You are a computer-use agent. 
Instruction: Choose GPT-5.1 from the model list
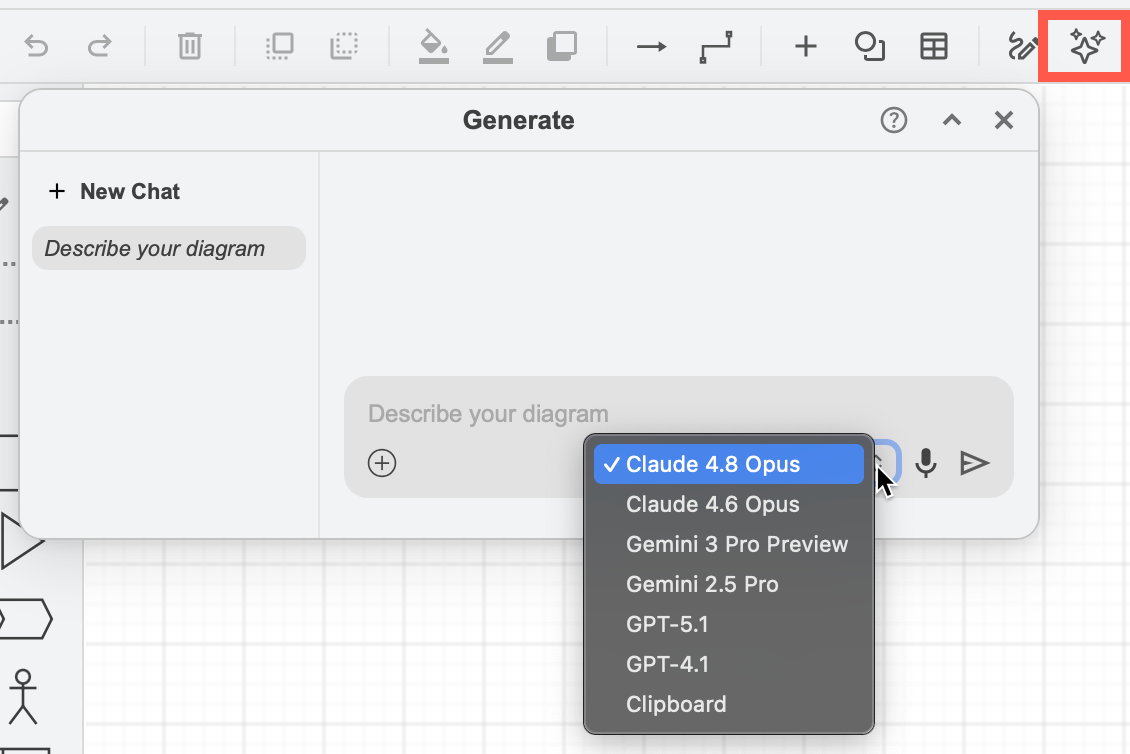(x=729, y=624)
